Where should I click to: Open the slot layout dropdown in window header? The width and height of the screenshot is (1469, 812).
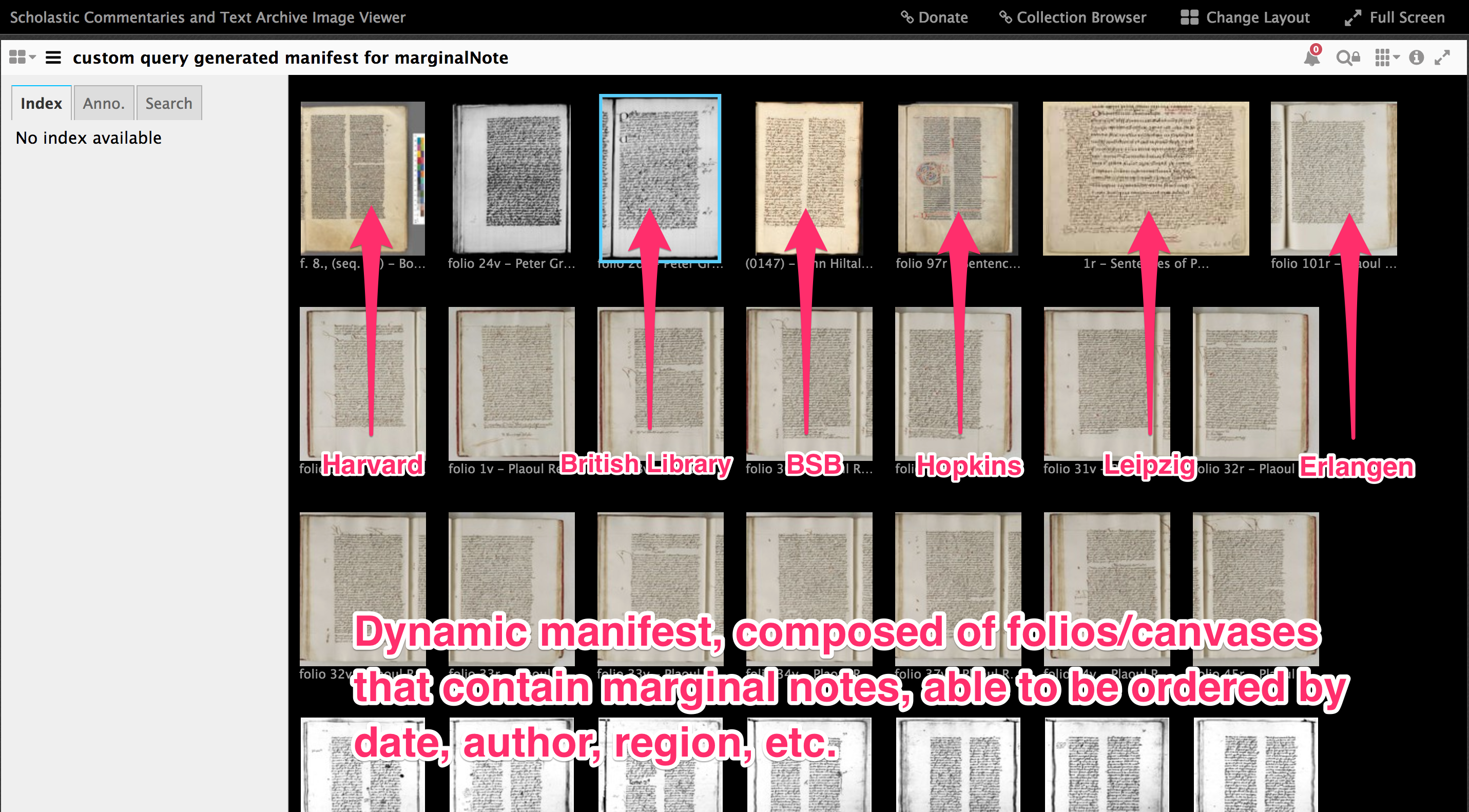(22, 57)
